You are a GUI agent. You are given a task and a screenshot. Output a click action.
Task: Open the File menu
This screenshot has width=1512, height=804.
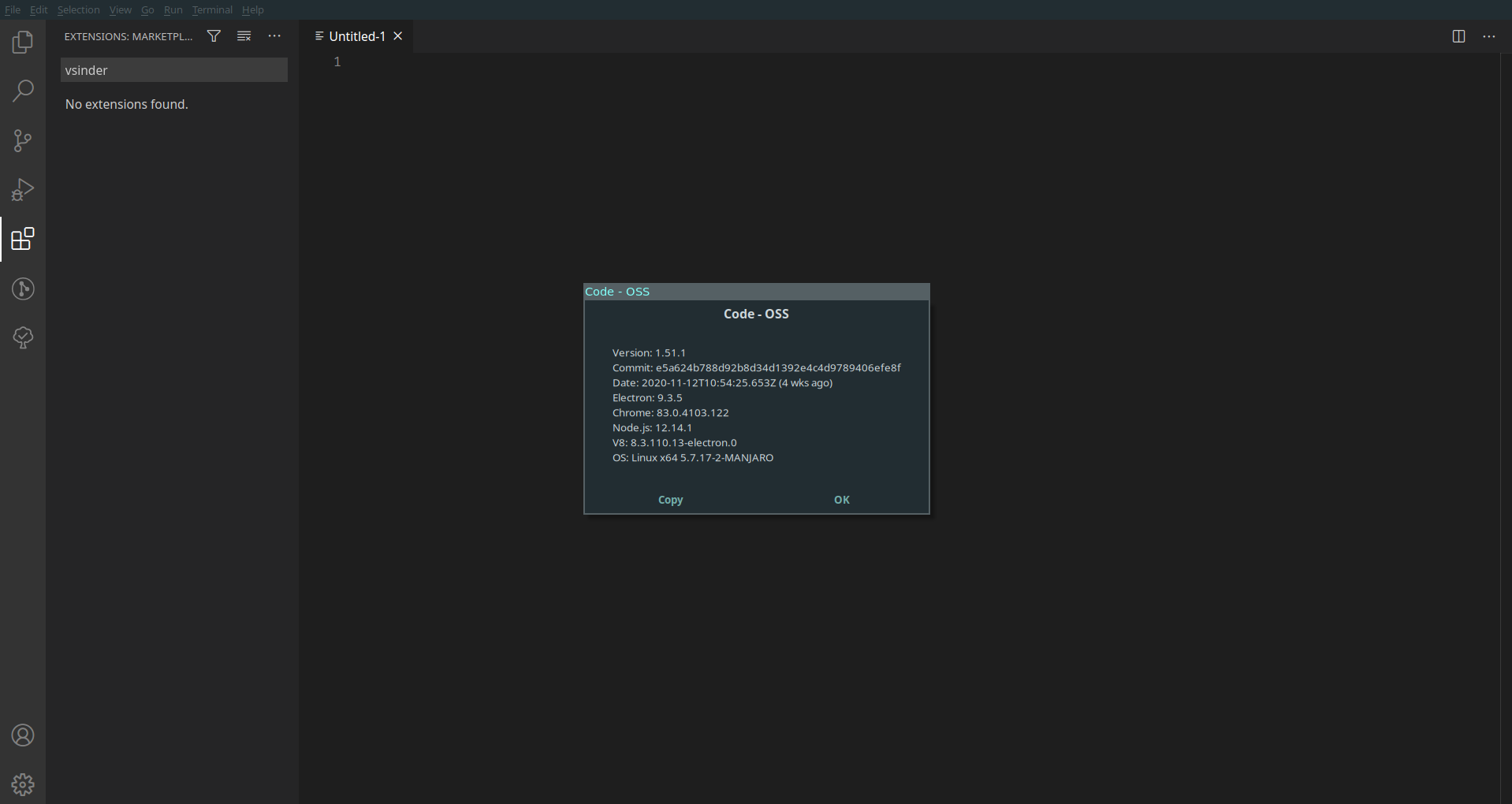(12, 9)
